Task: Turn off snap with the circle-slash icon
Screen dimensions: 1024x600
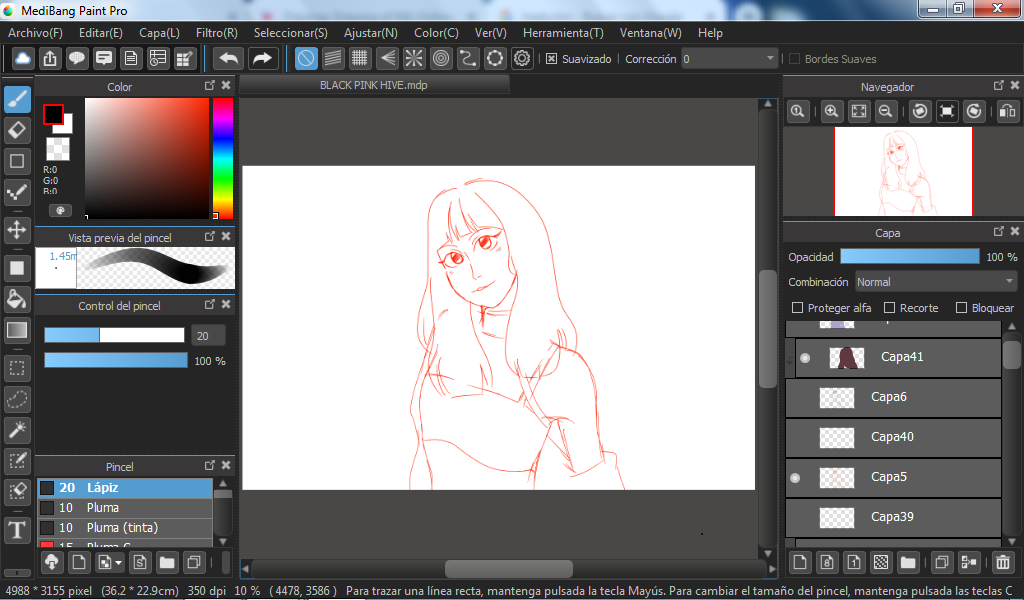Action: click(306, 59)
